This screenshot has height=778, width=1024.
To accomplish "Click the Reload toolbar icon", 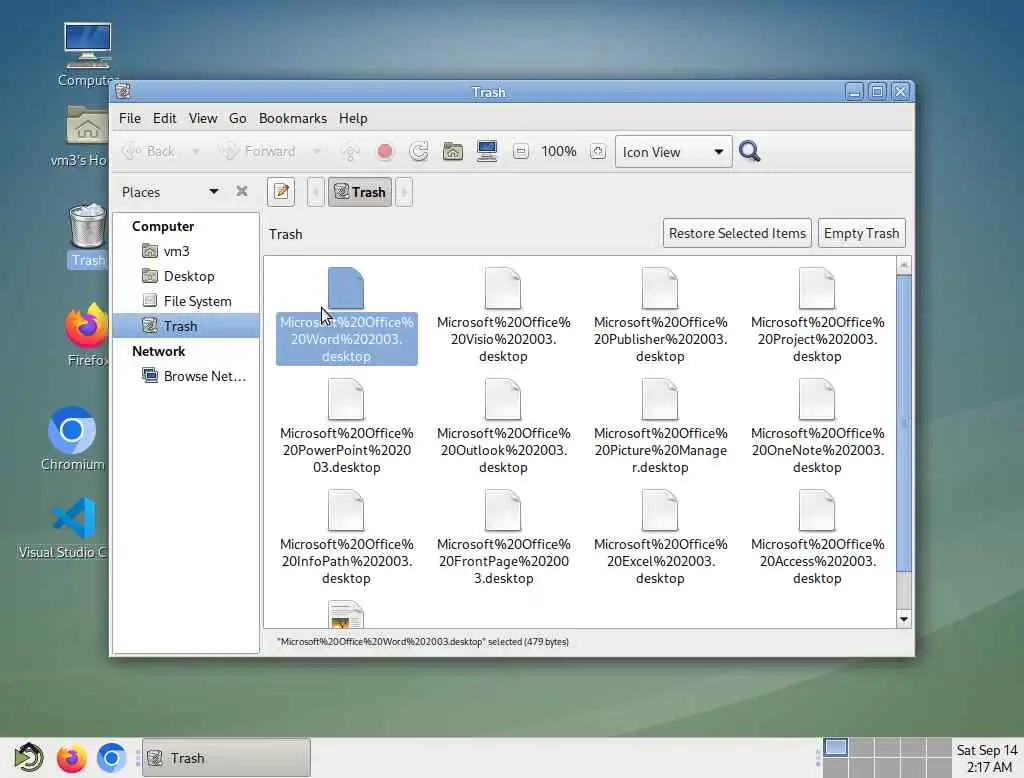I will tap(419, 152).
